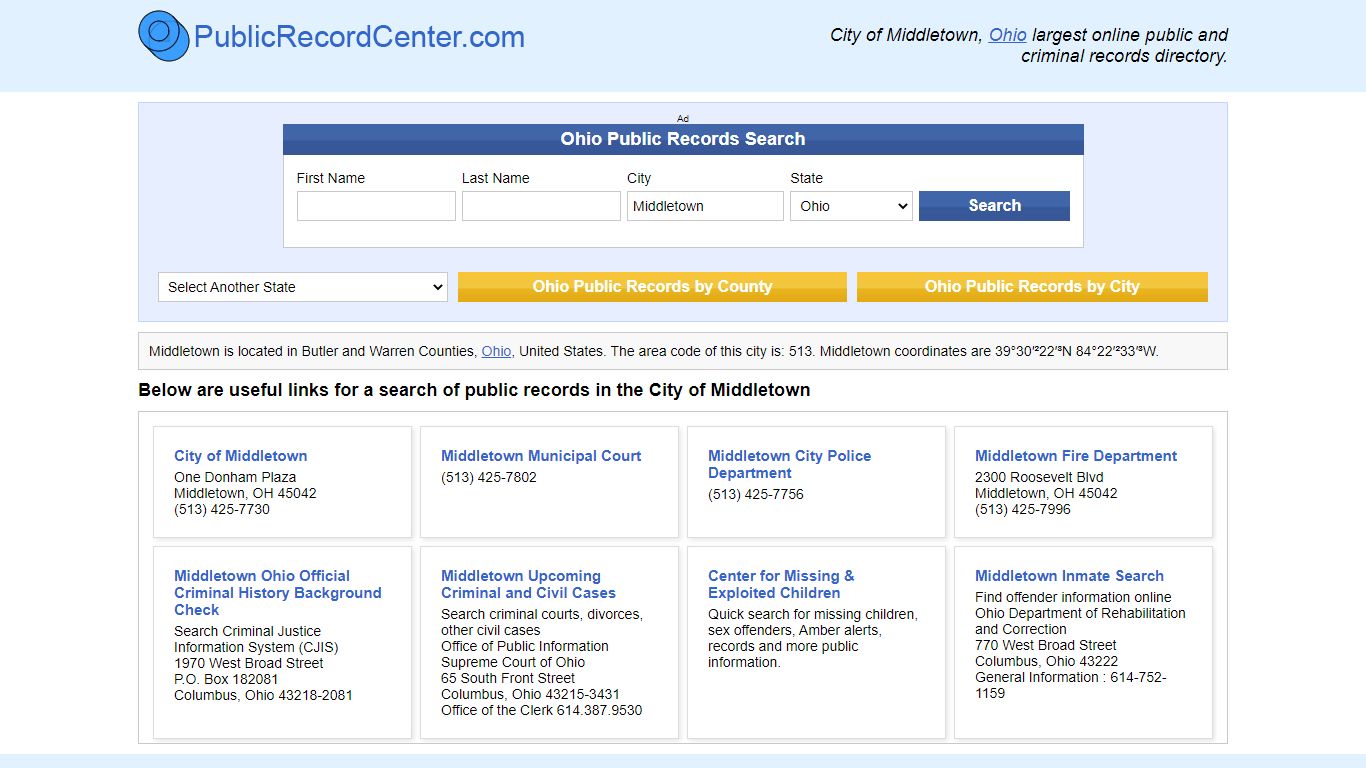Click the text 1970 West Broad Street
1366x768 pixels.
249,663
